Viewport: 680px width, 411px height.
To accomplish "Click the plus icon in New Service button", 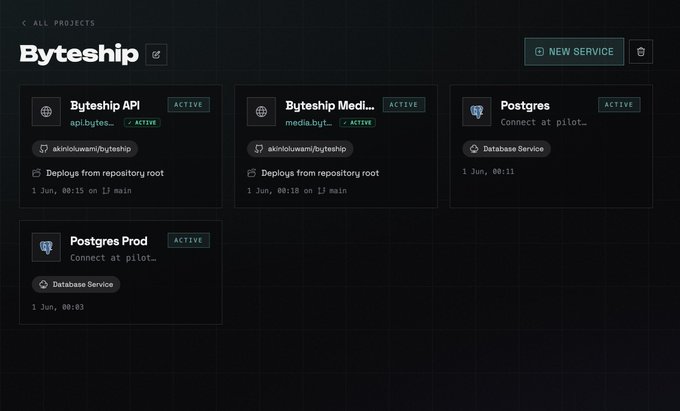I will tap(539, 52).
